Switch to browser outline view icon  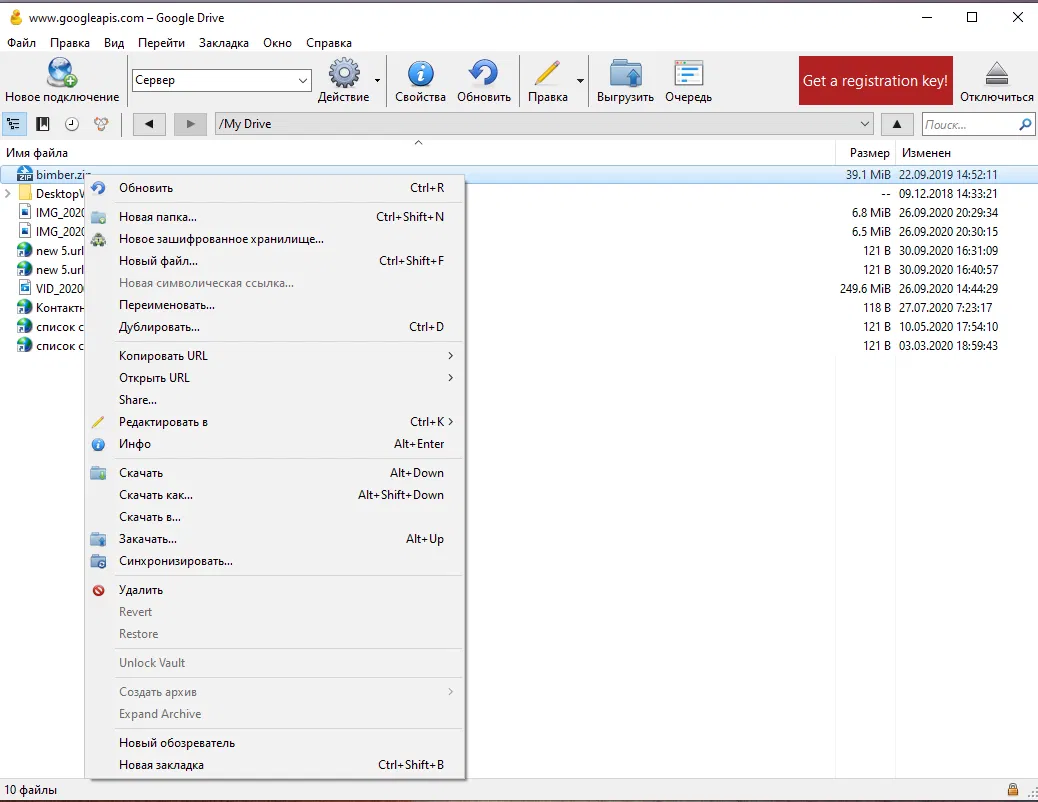(13, 124)
